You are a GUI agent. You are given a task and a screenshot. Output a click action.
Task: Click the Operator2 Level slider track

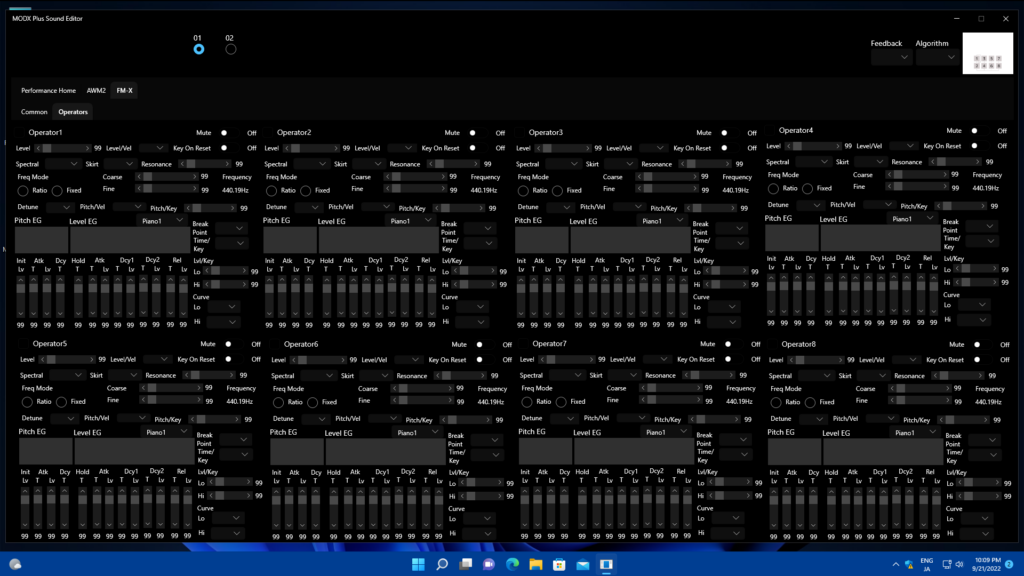tap(312, 148)
